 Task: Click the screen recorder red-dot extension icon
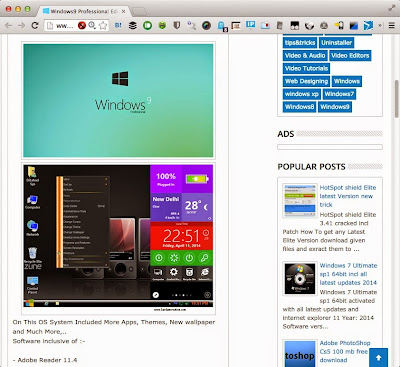265,25
